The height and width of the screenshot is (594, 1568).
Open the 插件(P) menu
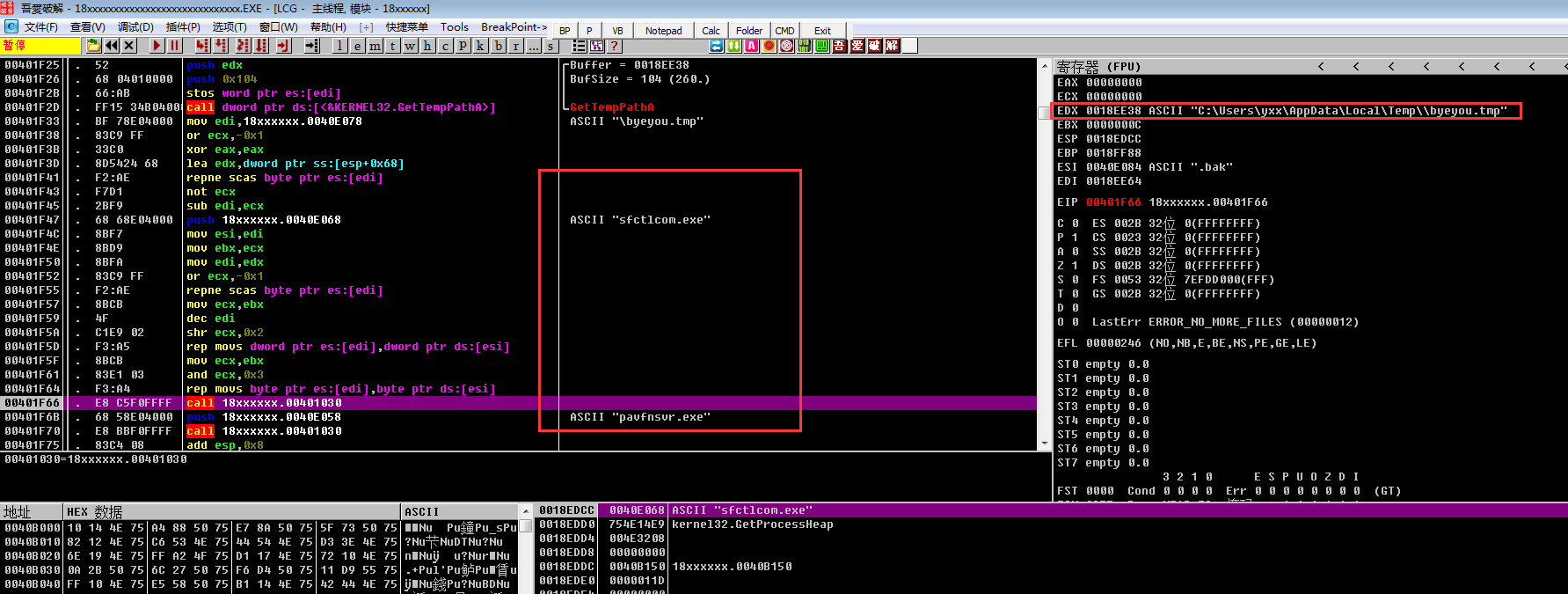pyautogui.click(x=183, y=27)
